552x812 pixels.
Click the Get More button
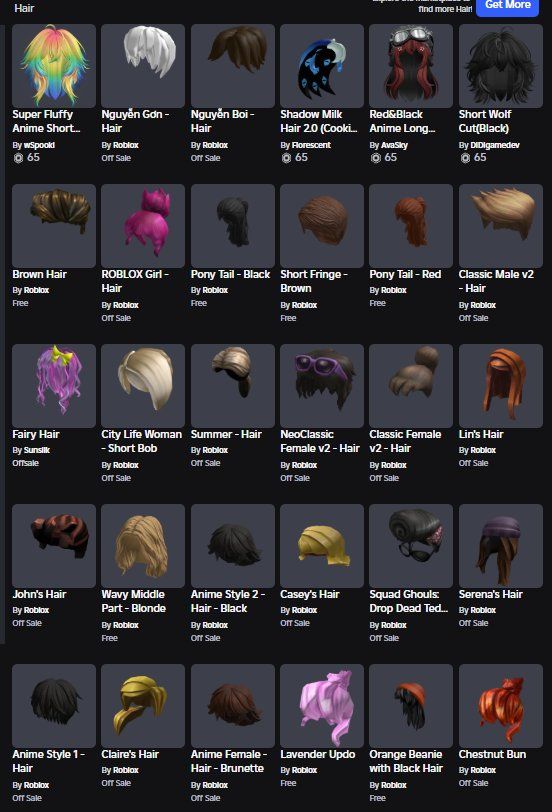tap(507, 6)
